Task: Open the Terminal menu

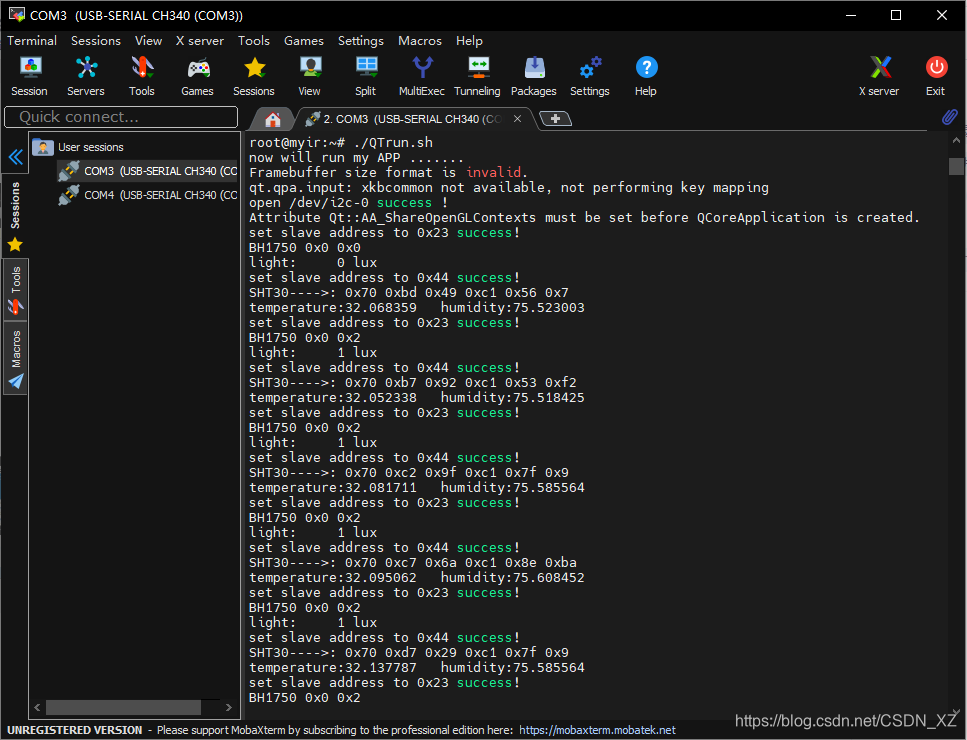Action: coord(32,41)
